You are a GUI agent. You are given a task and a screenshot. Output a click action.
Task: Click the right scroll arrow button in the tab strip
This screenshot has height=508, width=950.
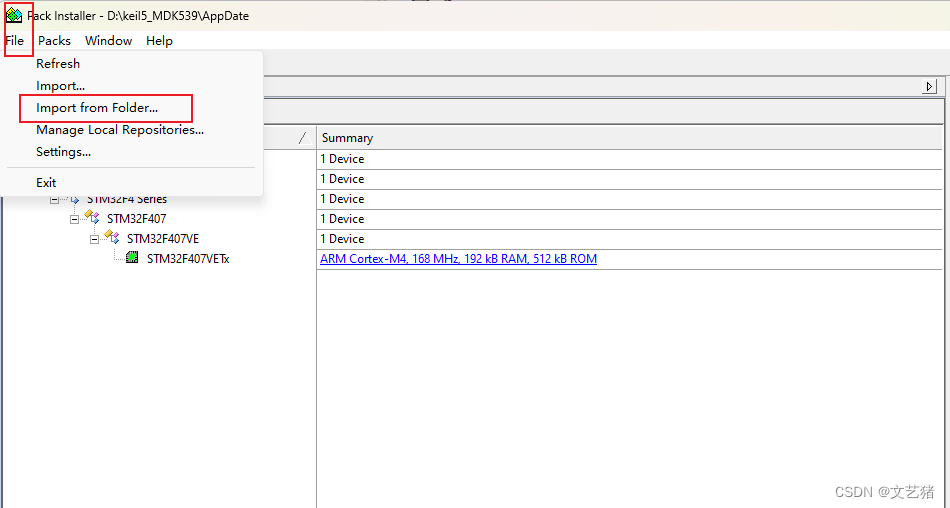click(x=929, y=87)
